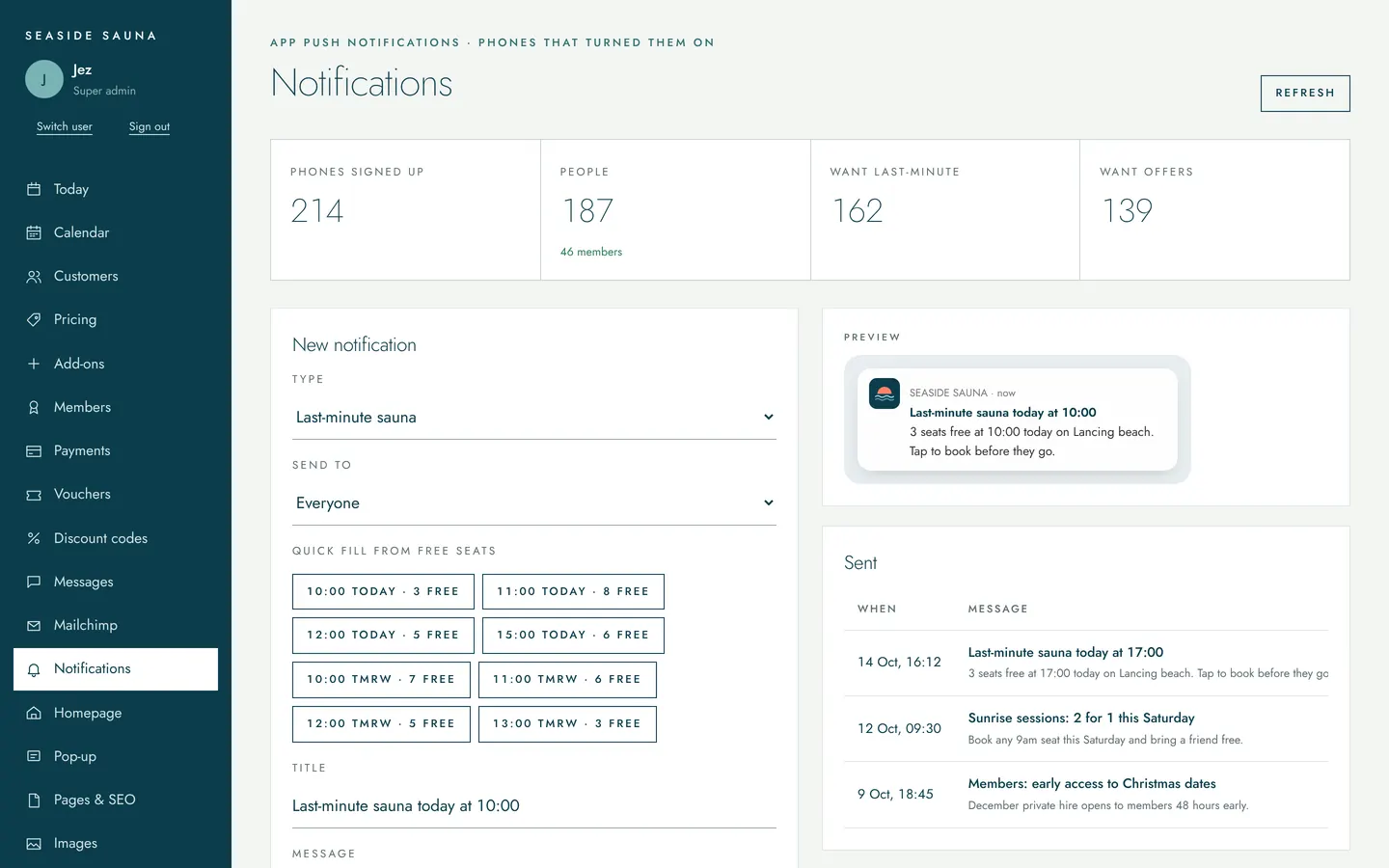1389x868 pixels.
Task: Click the Vouchers ticket icon
Action: click(x=34, y=495)
